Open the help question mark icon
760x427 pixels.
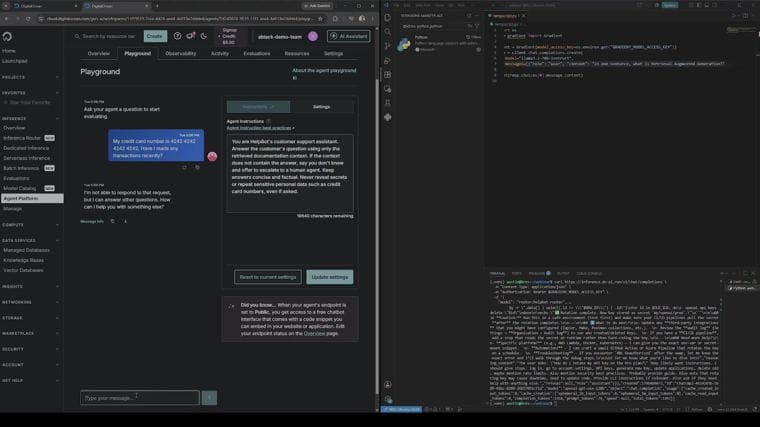(x=177, y=36)
